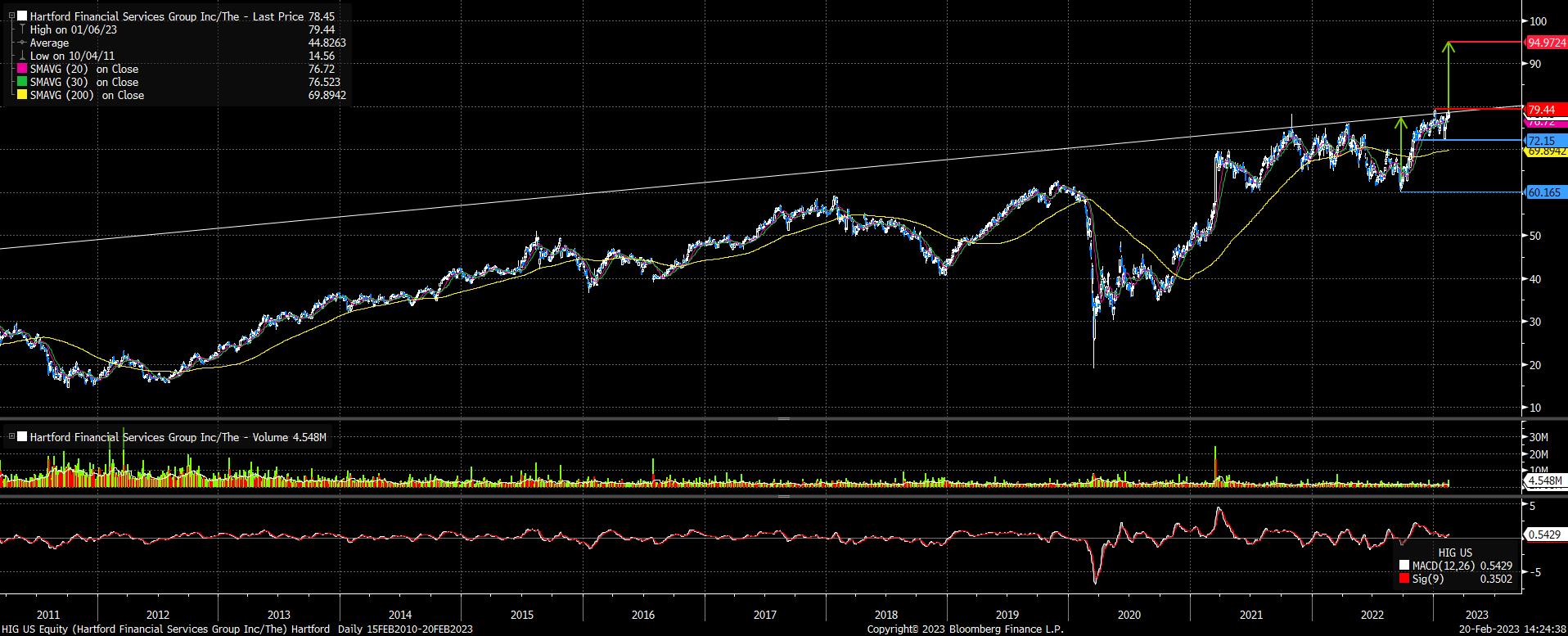Click the 100 price axis tick label
This screenshot has width=1568, height=636.
click(x=1537, y=21)
